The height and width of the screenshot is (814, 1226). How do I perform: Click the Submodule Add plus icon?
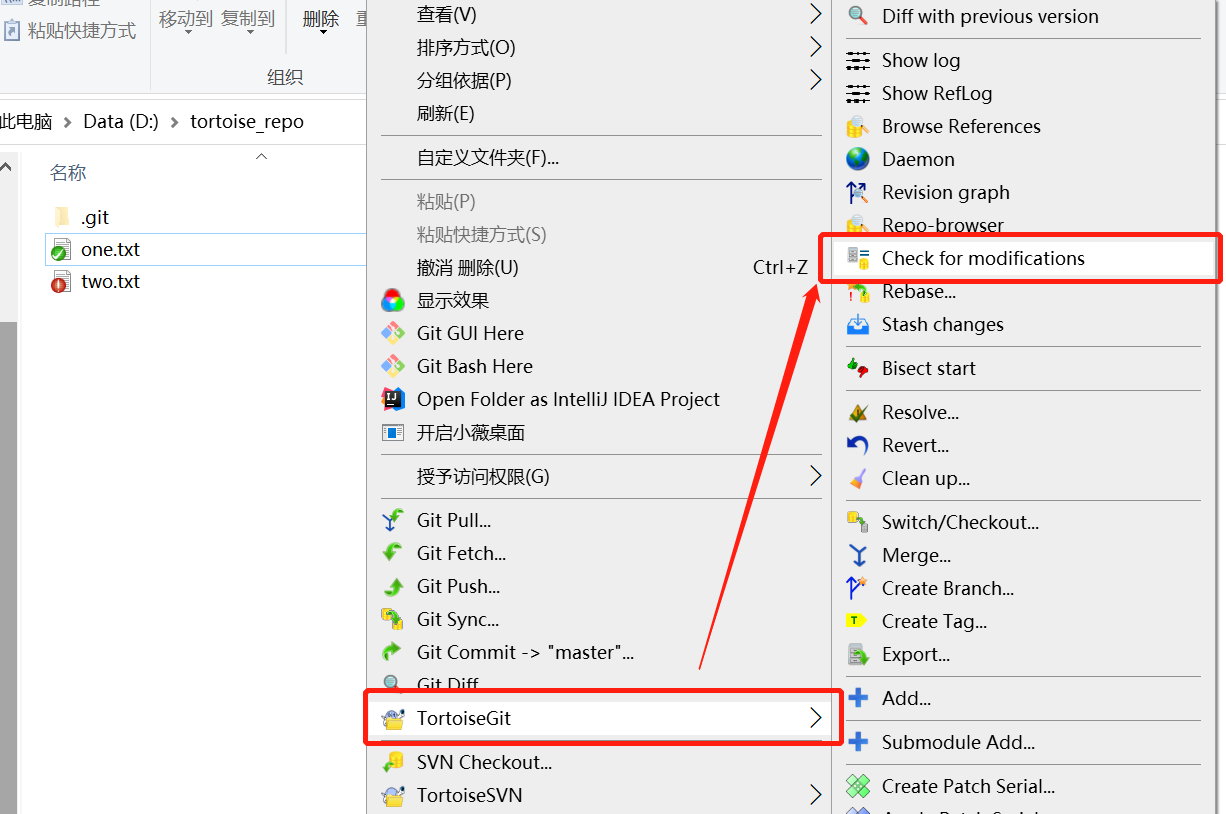click(858, 743)
